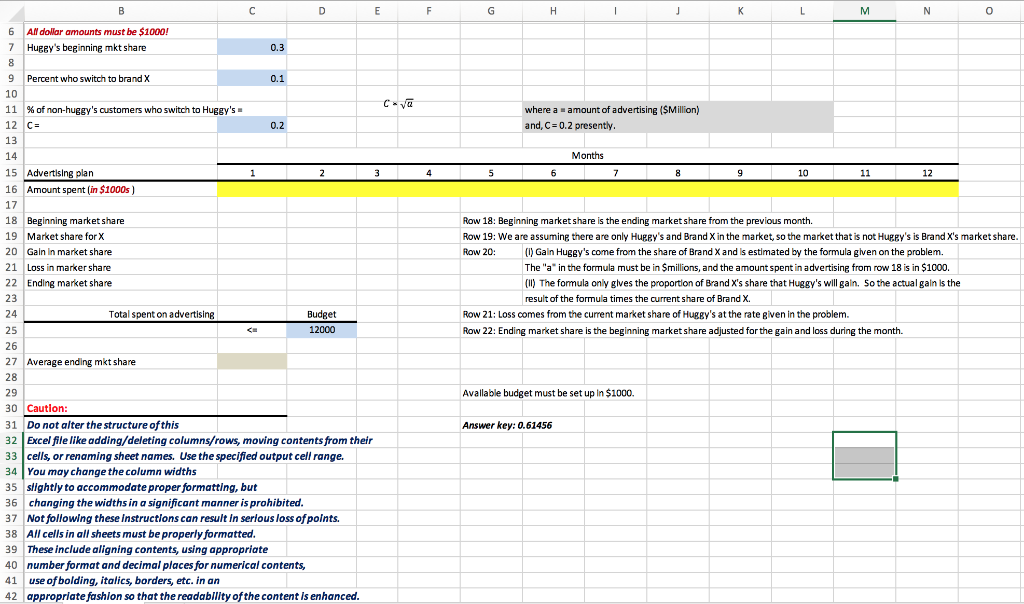This screenshot has height=604, width=1024.
Task: Click month 1 header cell
Action: click(252, 173)
